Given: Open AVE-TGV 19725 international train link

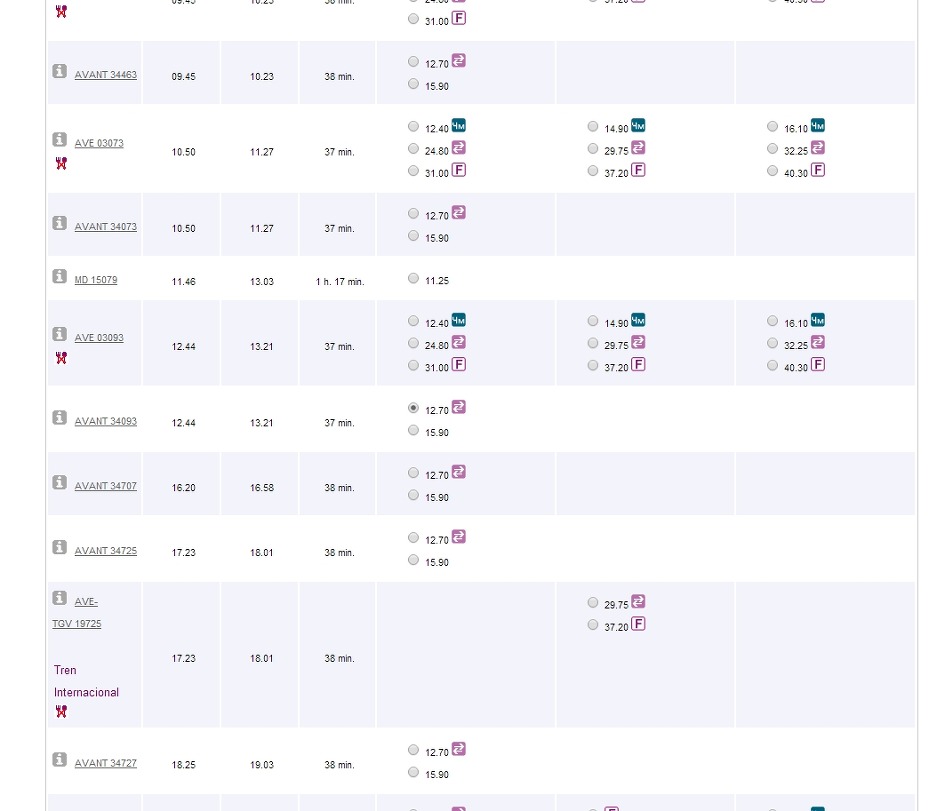Looking at the screenshot, I should [x=77, y=613].
